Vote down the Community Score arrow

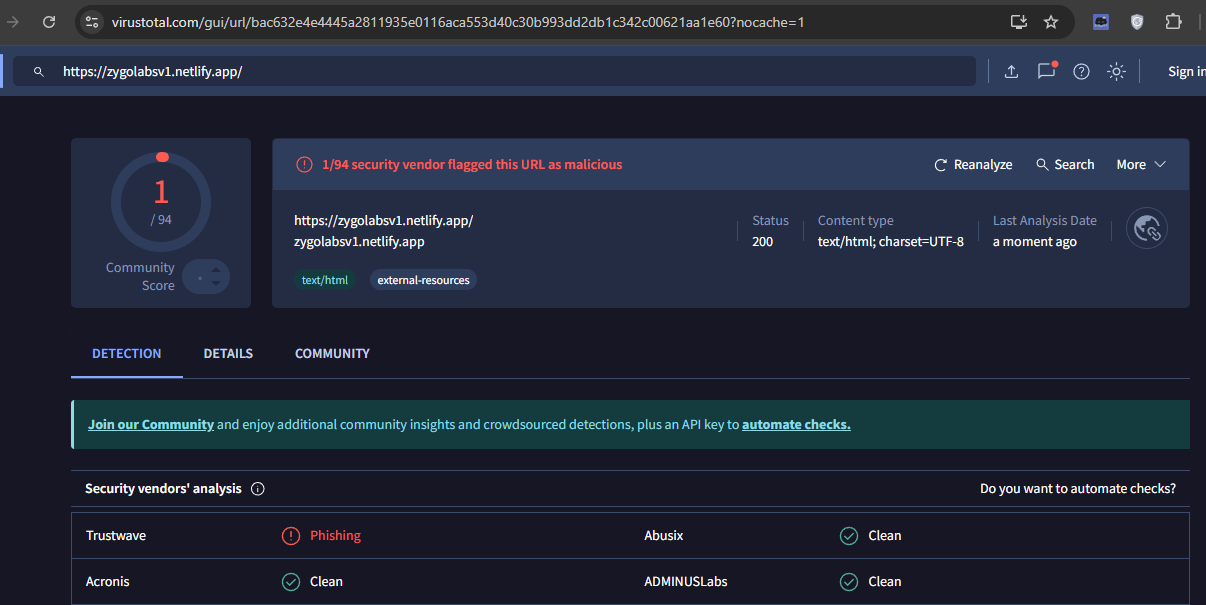215,285
